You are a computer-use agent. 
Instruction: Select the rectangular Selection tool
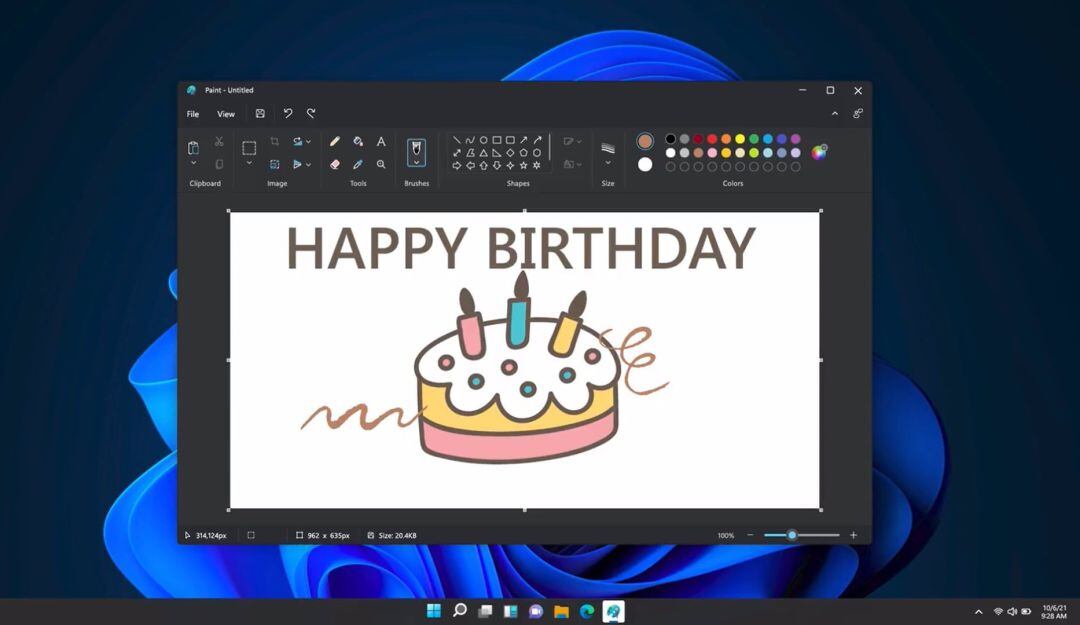pyautogui.click(x=249, y=148)
